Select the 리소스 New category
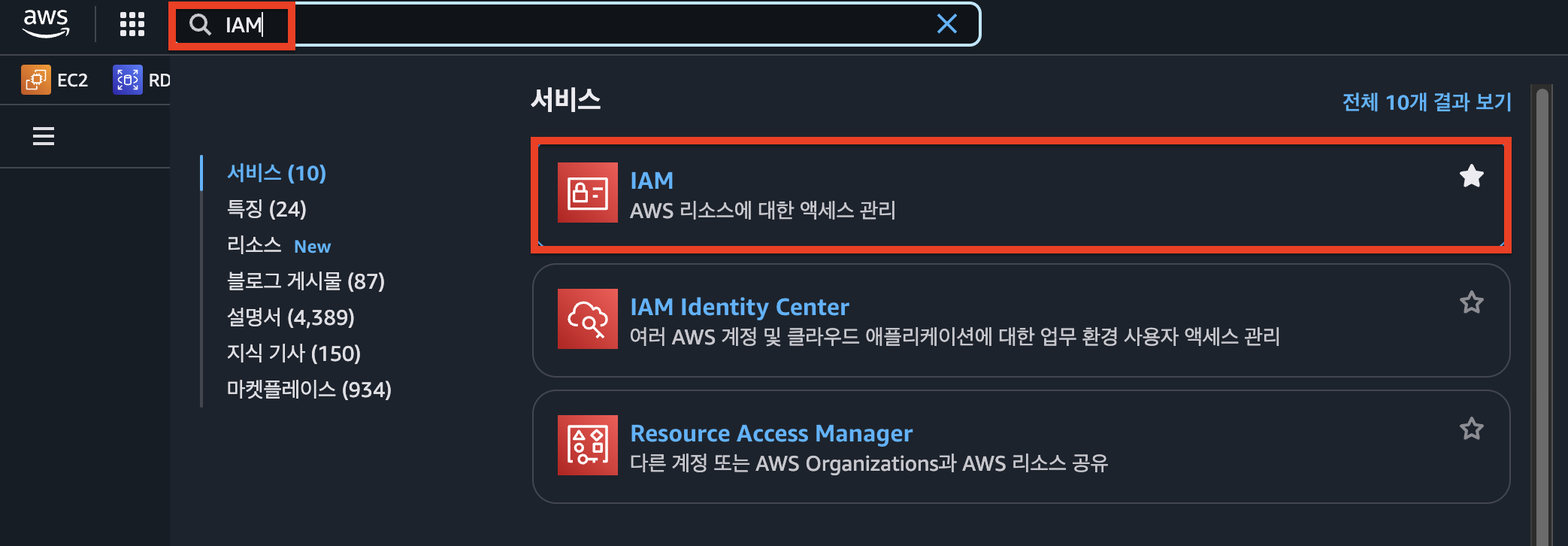This screenshot has width=1568, height=546. [279, 245]
